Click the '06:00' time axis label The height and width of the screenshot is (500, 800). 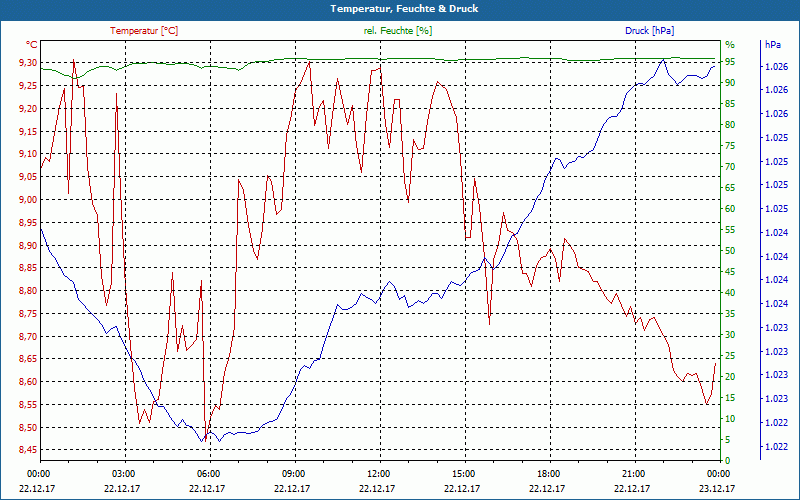tap(207, 473)
